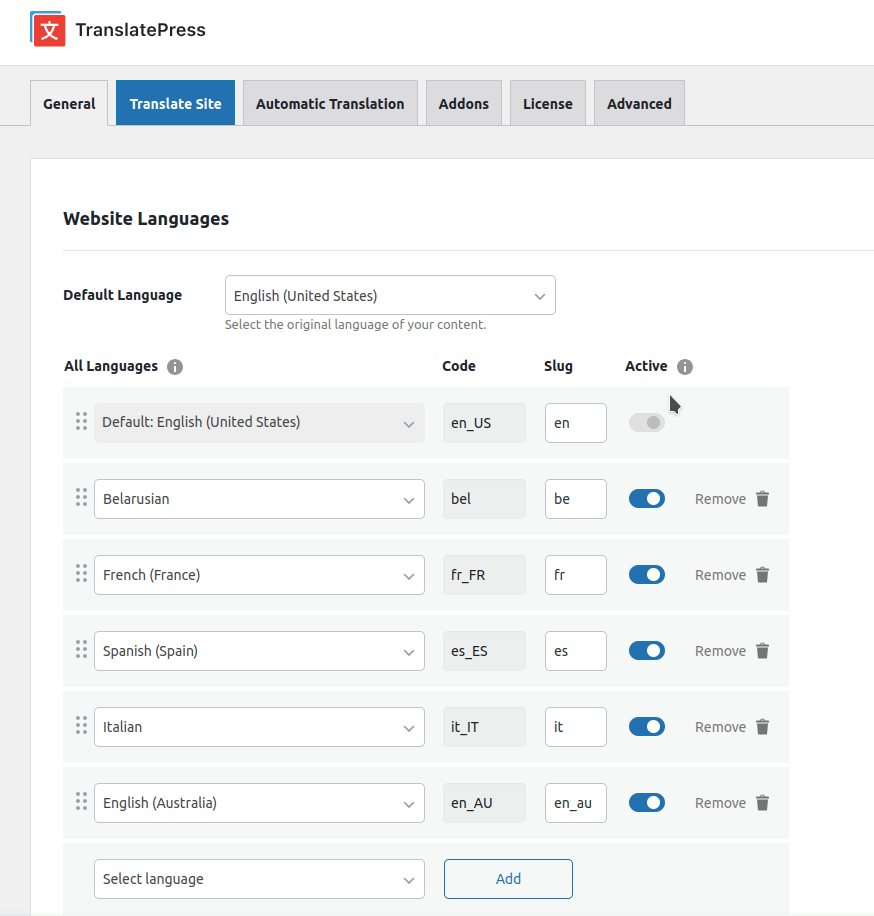Click trash icon for Italian
The width and height of the screenshot is (874, 916).
[x=762, y=727]
